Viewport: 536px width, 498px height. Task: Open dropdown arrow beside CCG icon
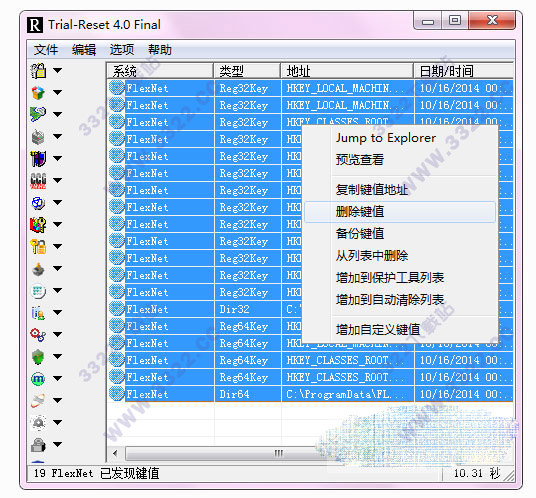coord(57,180)
